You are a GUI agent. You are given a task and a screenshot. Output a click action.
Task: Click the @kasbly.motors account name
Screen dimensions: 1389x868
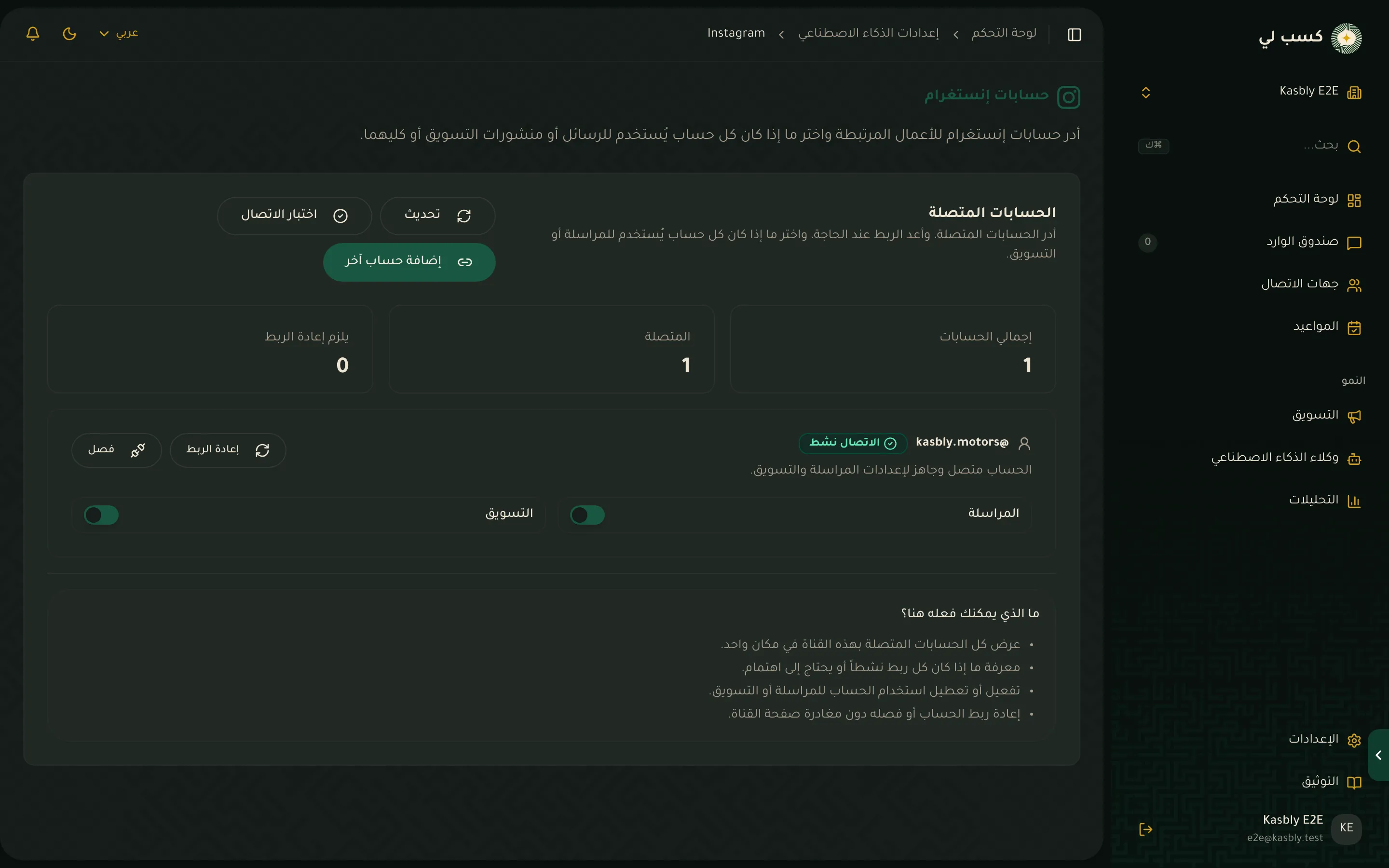click(x=962, y=442)
